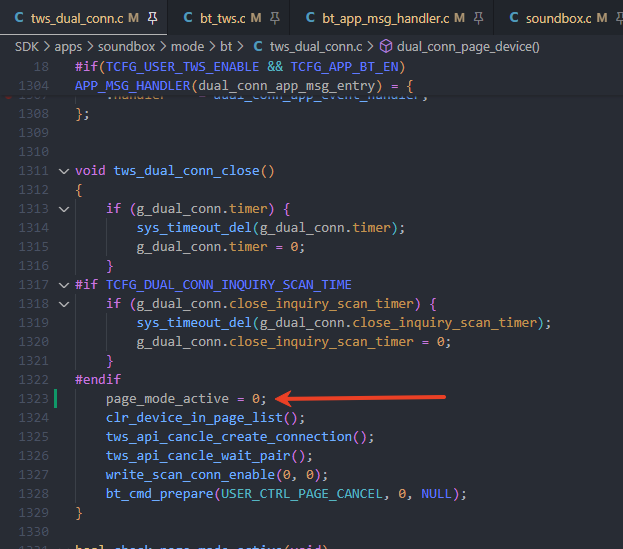Image resolution: width=623 pixels, height=549 pixels.
Task: Click bt_cmd_prepare on line 1328
Action: point(160,494)
